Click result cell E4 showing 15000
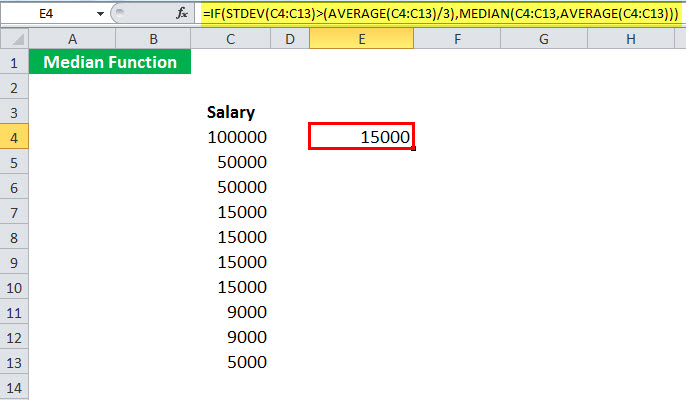 pos(361,137)
